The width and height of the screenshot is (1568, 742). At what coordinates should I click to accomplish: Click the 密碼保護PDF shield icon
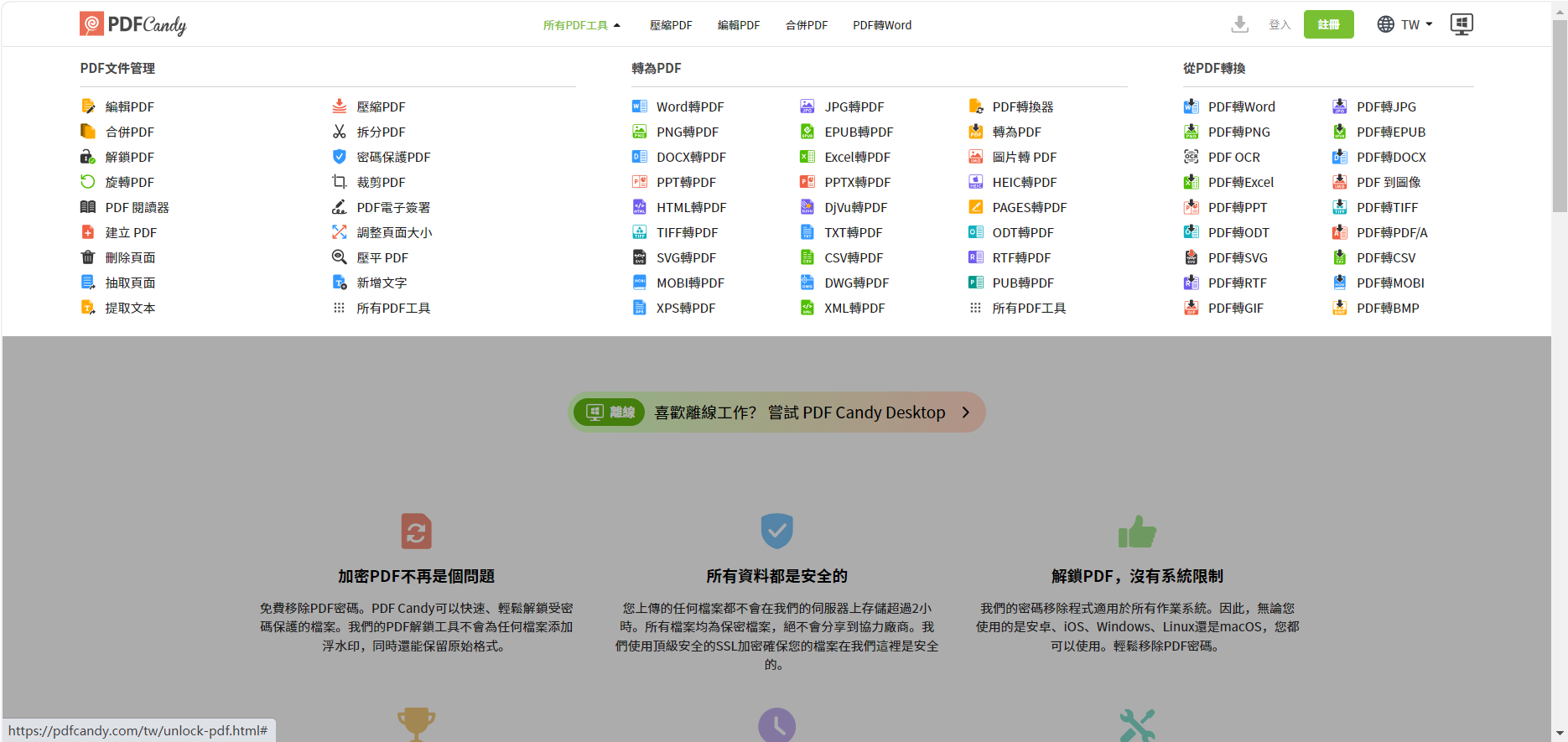[340, 157]
